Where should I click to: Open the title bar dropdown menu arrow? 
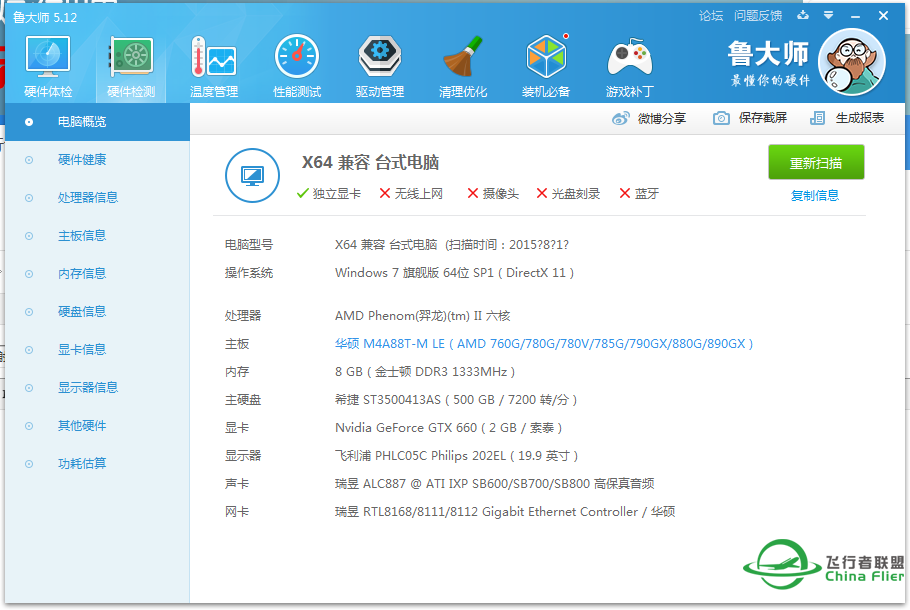click(829, 16)
